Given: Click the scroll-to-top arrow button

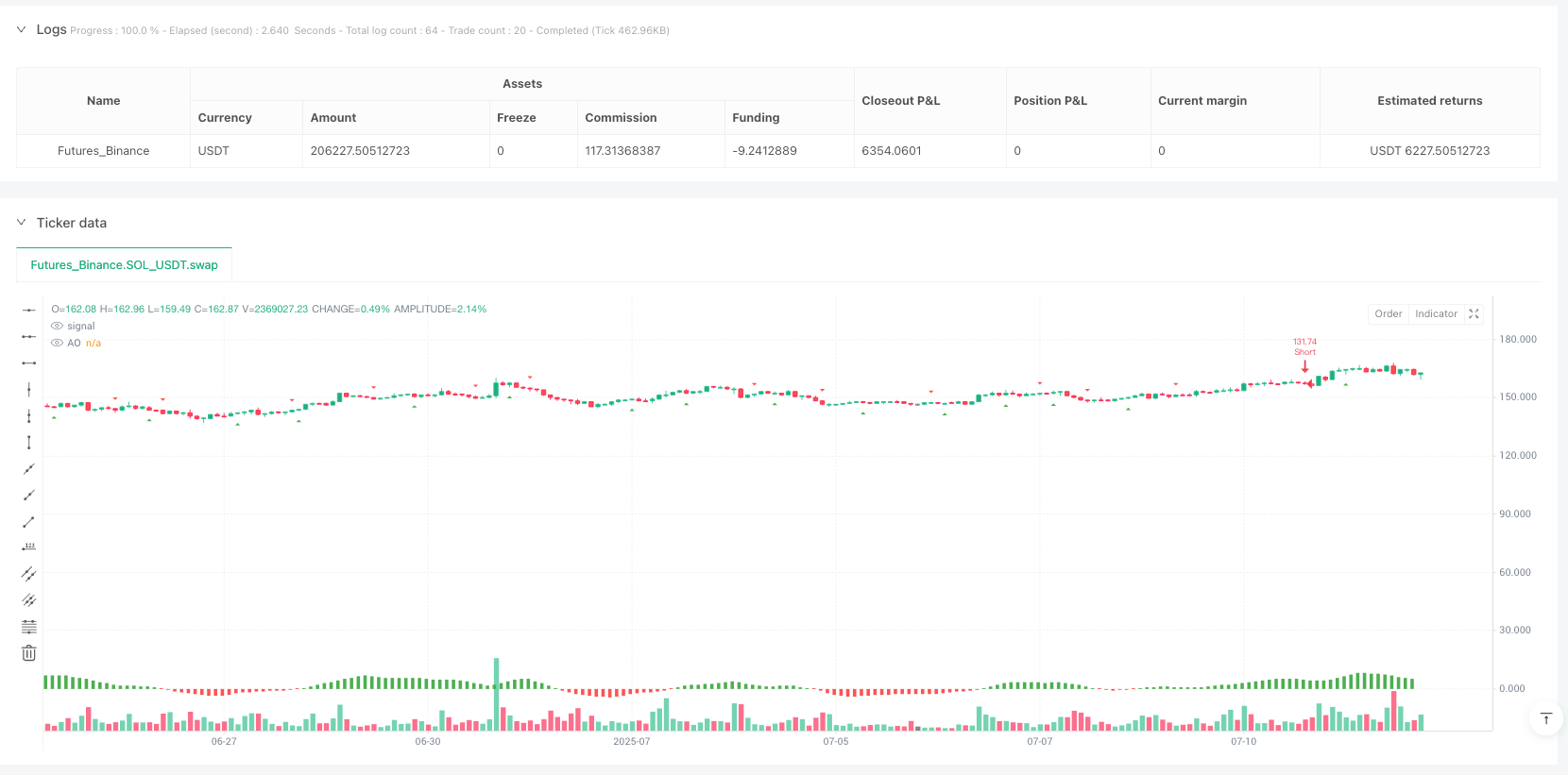Looking at the screenshot, I should 1546,719.
